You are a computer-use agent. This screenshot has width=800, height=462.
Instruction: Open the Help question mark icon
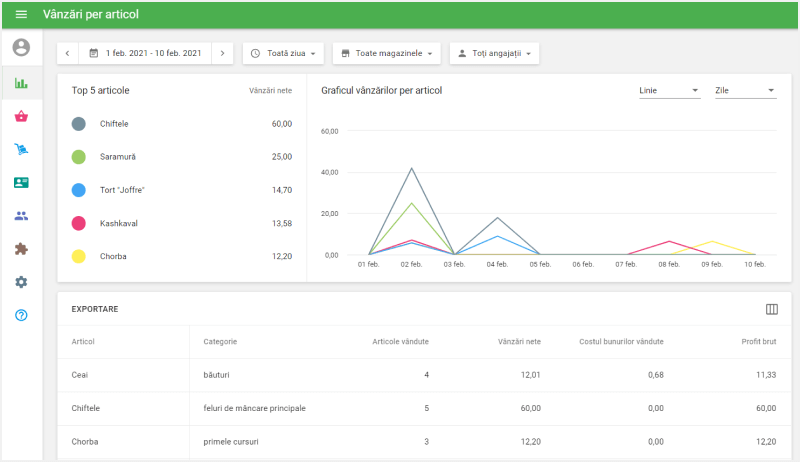click(21, 315)
